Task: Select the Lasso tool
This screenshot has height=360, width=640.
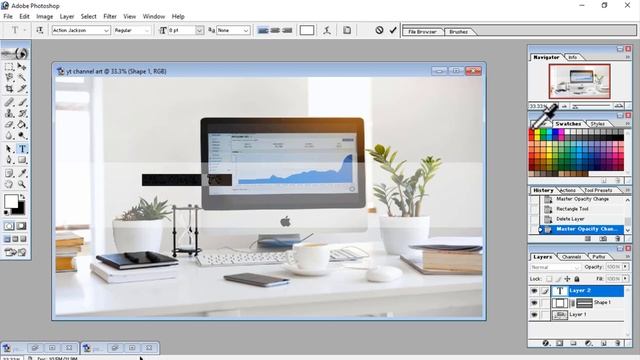Action: click(x=9, y=78)
